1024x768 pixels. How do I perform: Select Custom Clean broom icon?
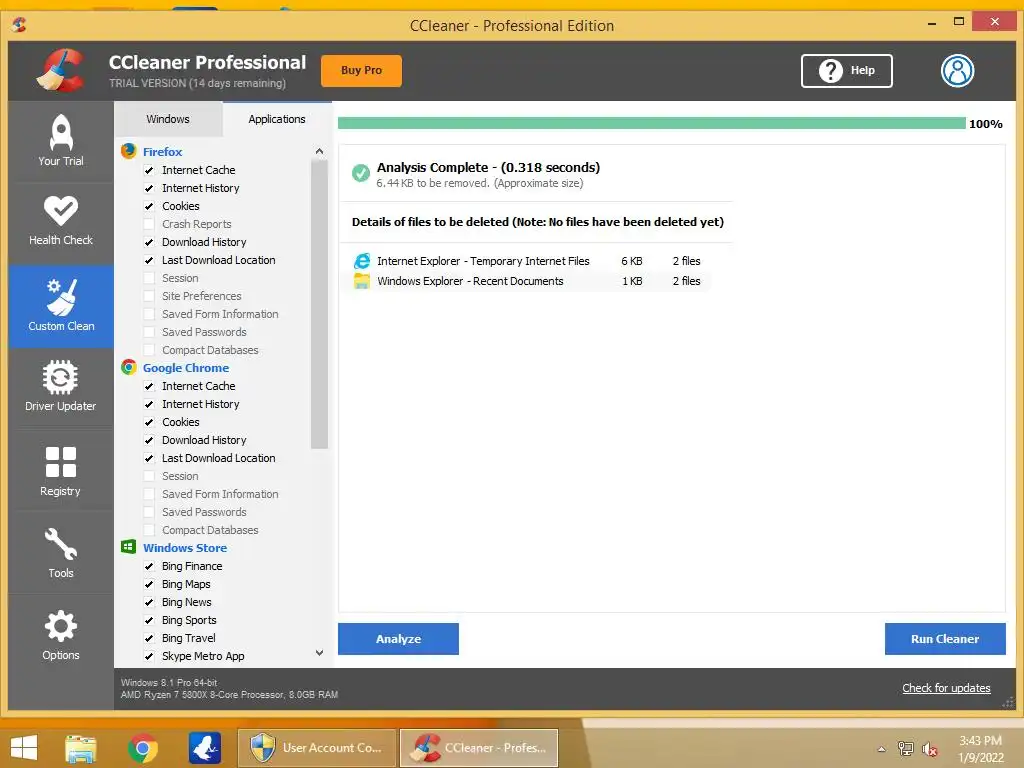pyautogui.click(x=61, y=306)
